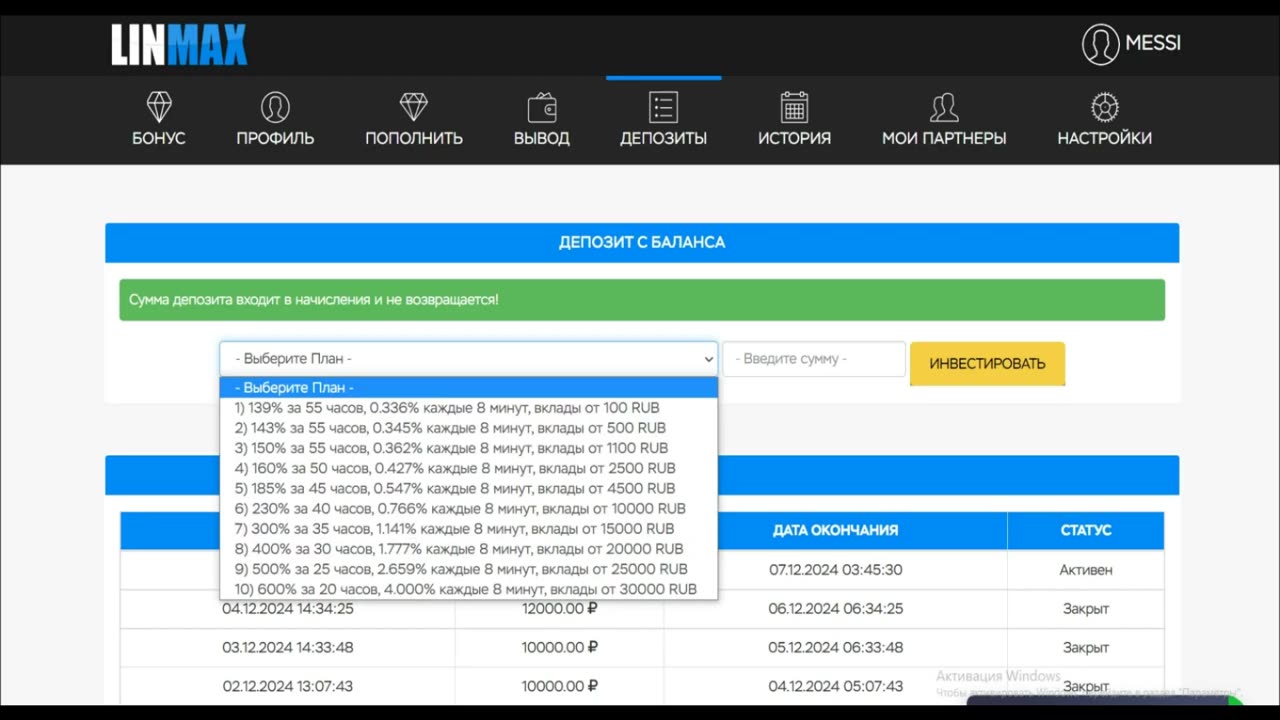Viewport: 1280px width, 720px height.
Task: Click the Депозиты list icon
Action: point(663,107)
